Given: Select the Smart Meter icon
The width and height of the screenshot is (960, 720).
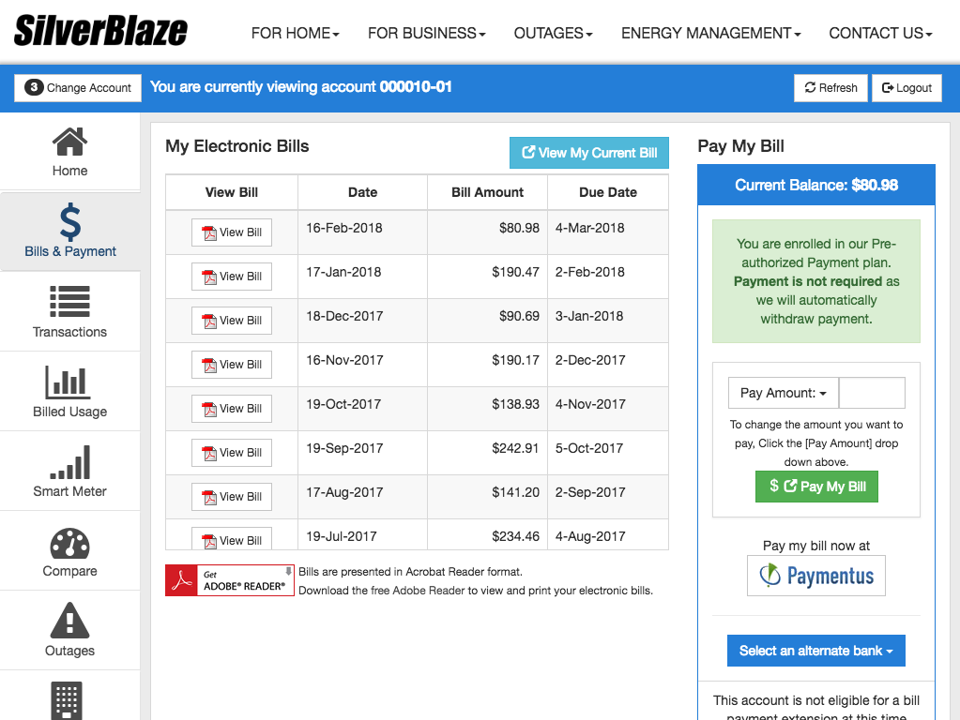Looking at the screenshot, I should click(69, 462).
